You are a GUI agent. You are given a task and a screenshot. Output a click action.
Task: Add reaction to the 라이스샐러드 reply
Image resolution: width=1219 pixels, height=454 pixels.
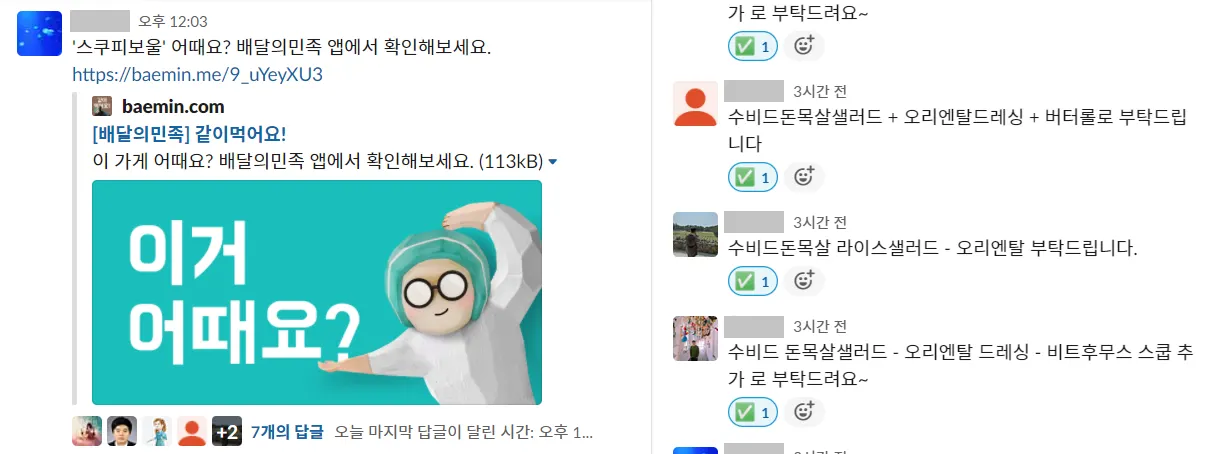pyautogui.click(x=803, y=281)
